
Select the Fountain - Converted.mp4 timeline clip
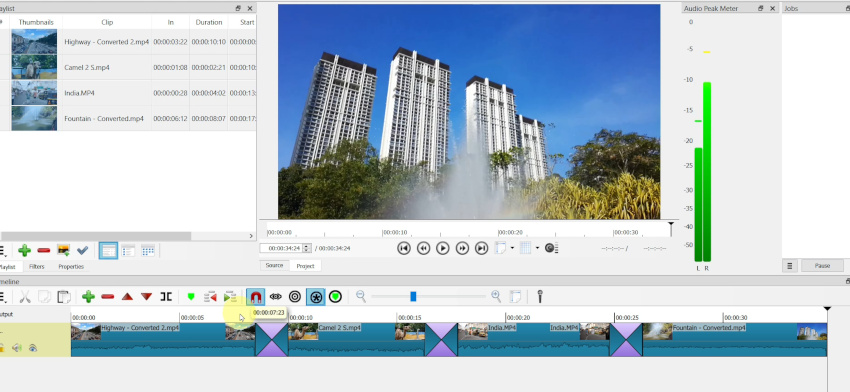735,340
